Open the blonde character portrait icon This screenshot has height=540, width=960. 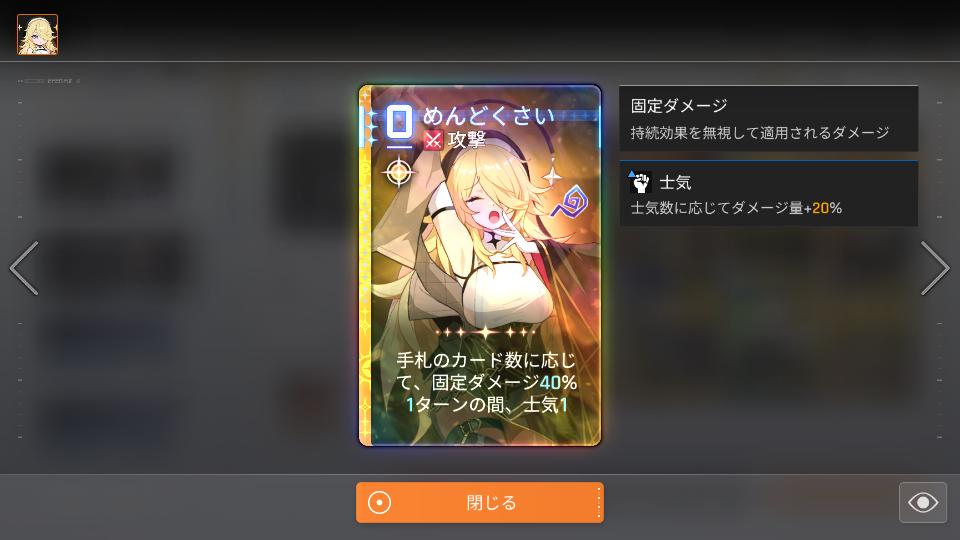(x=37, y=35)
